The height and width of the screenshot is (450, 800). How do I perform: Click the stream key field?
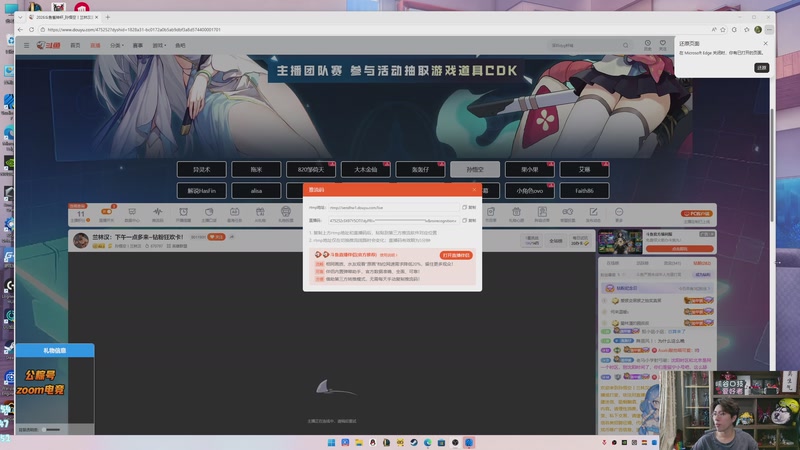tap(393, 220)
